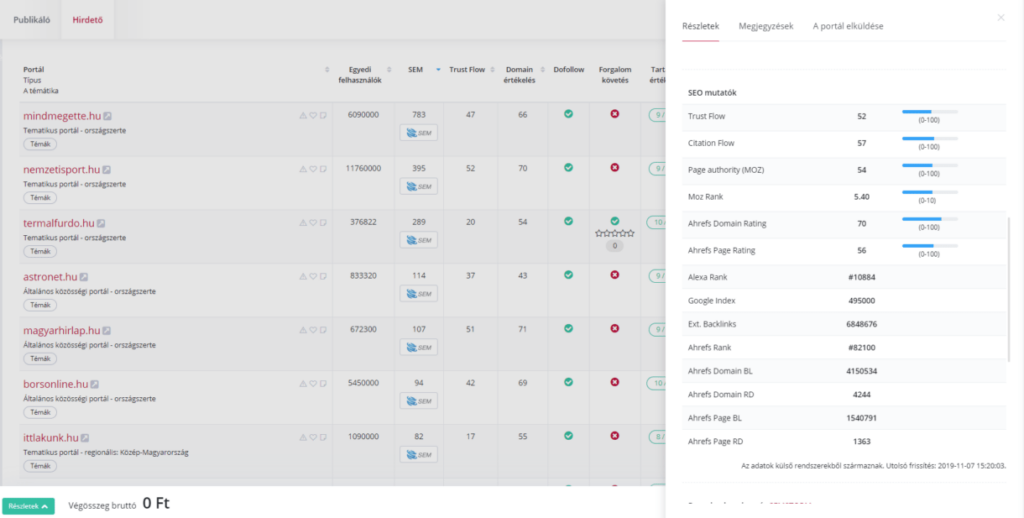Expand the green Részletek button at bottom
1024x518 pixels.
(28, 506)
